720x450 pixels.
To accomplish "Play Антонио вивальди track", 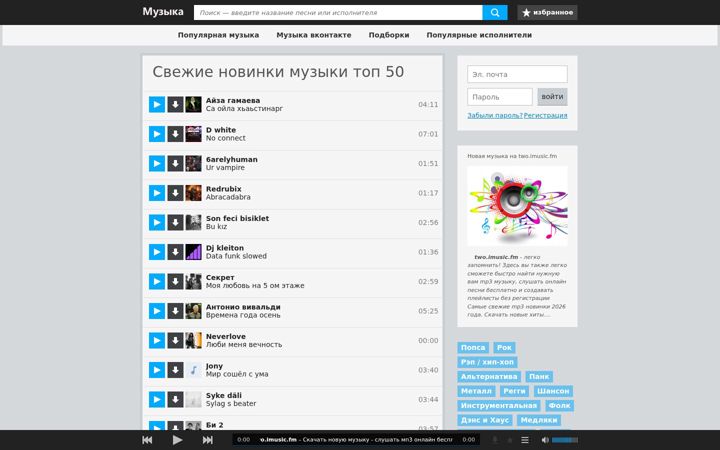I will [x=157, y=311].
